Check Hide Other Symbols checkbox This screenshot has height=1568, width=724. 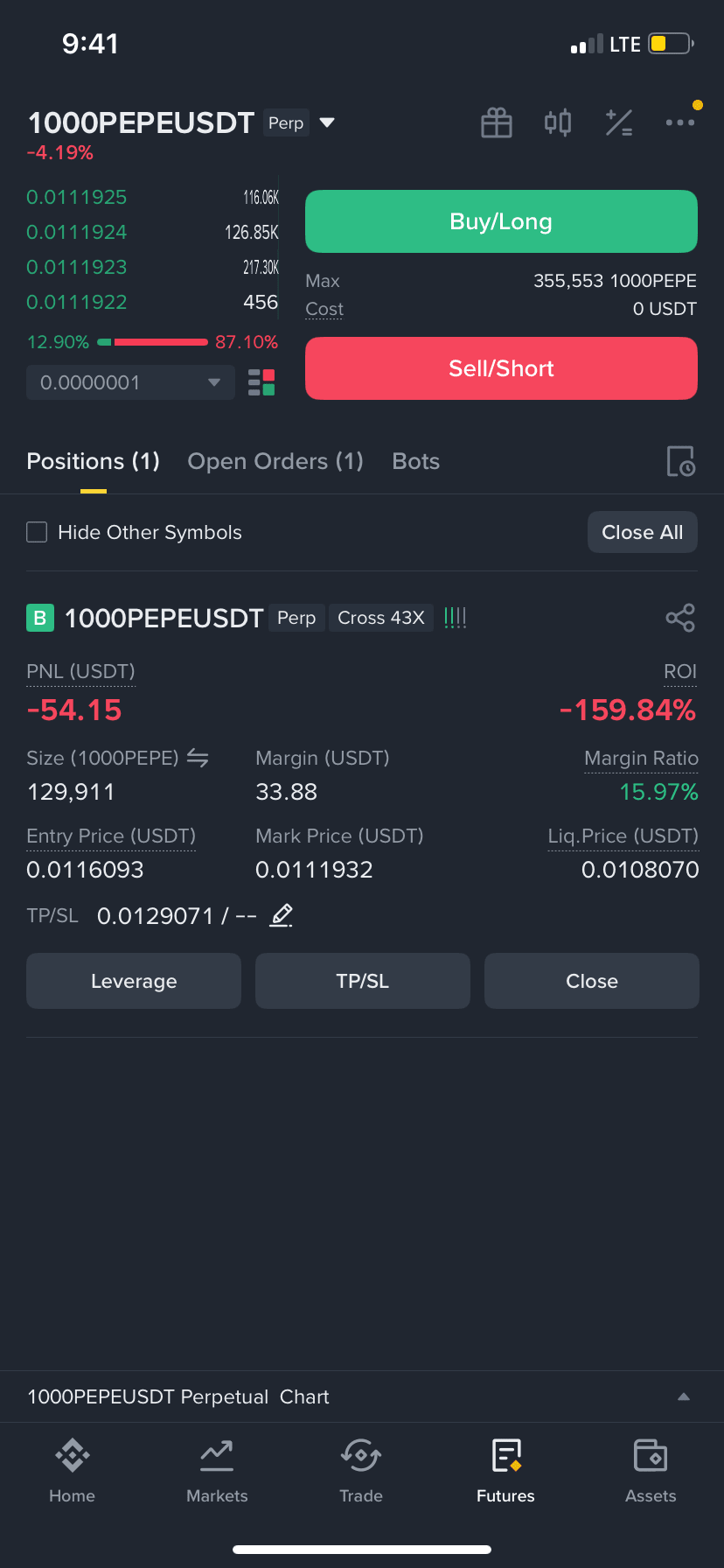click(x=37, y=532)
